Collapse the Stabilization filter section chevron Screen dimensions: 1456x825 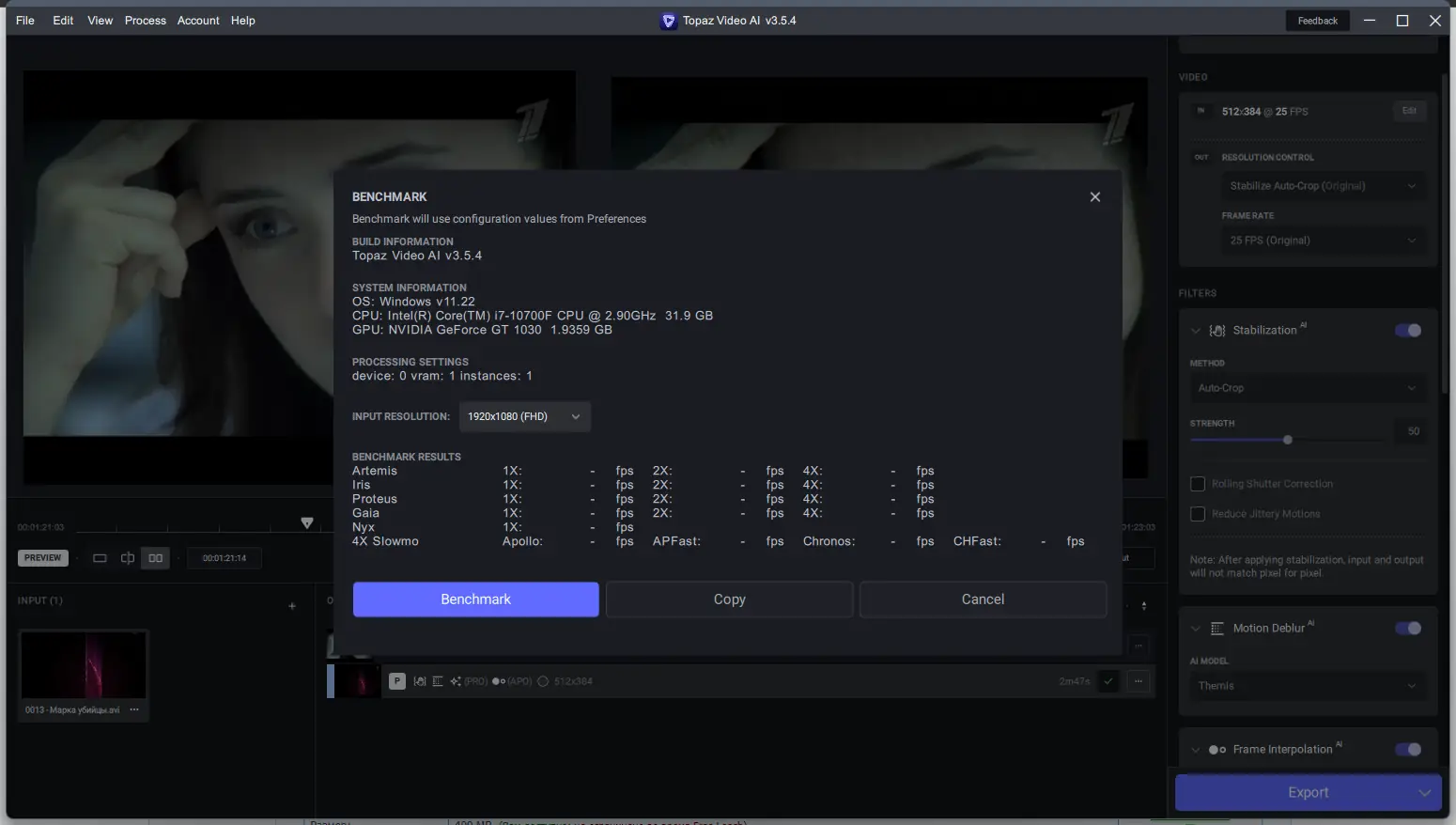pos(1196,331)
